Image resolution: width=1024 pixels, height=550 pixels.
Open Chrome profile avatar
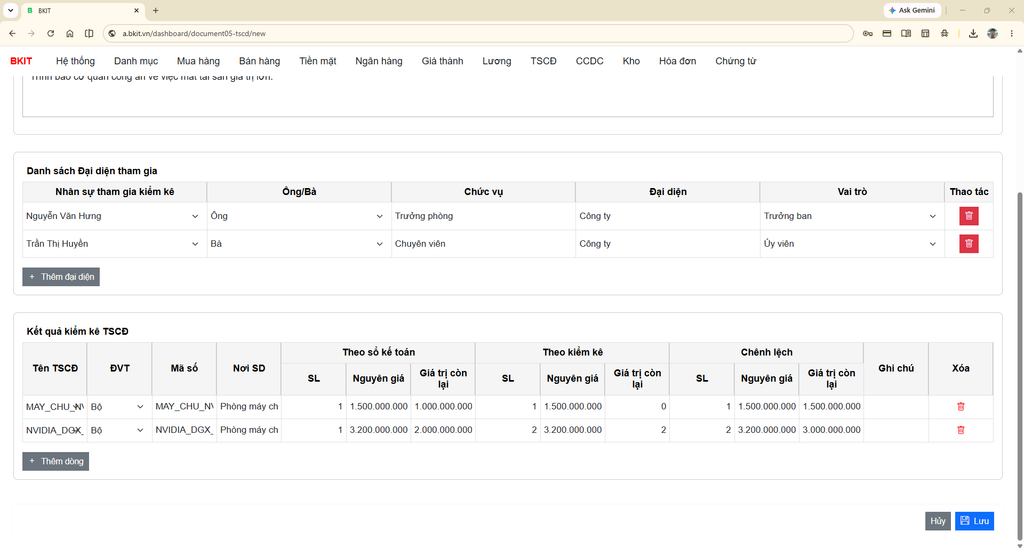993,33
